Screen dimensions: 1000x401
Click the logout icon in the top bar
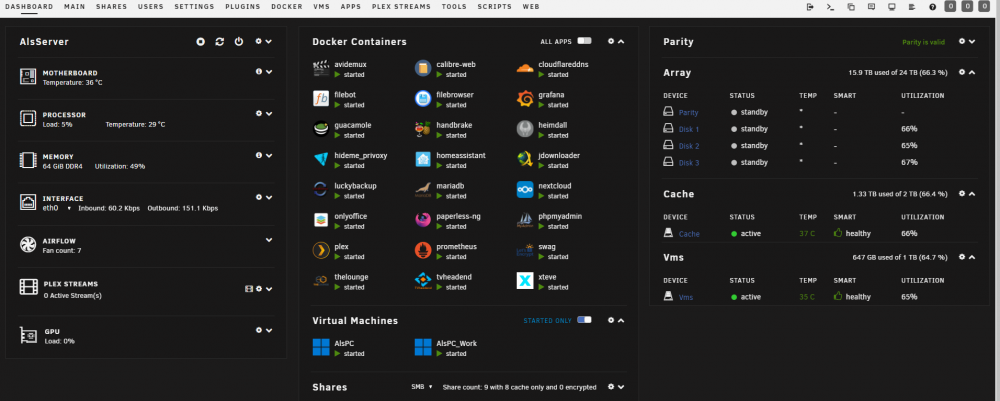pyautogui.click(x=810, y=7)
